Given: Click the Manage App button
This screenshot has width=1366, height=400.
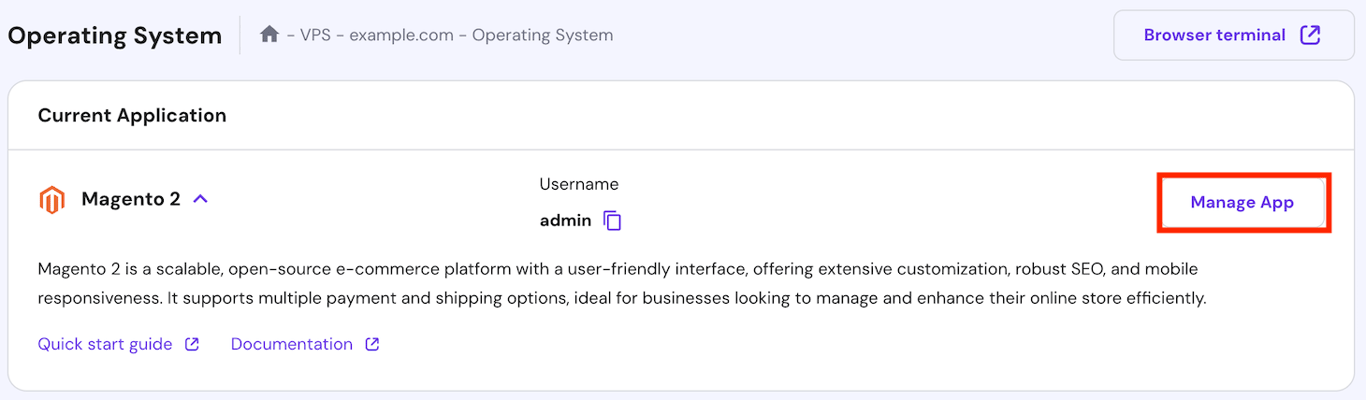Looking at the screenshot, I should point(1242,203).
